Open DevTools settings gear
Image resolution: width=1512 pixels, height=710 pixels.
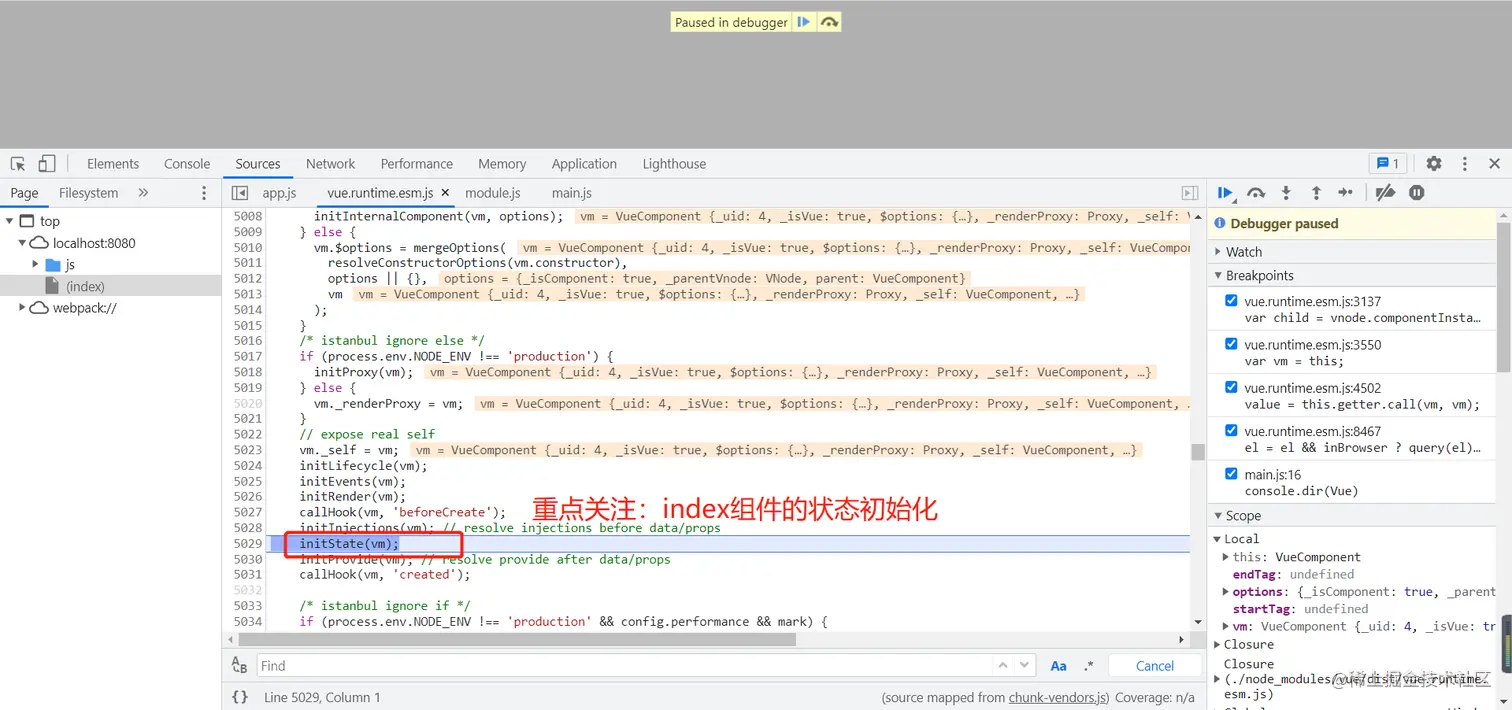point(1434,163)
